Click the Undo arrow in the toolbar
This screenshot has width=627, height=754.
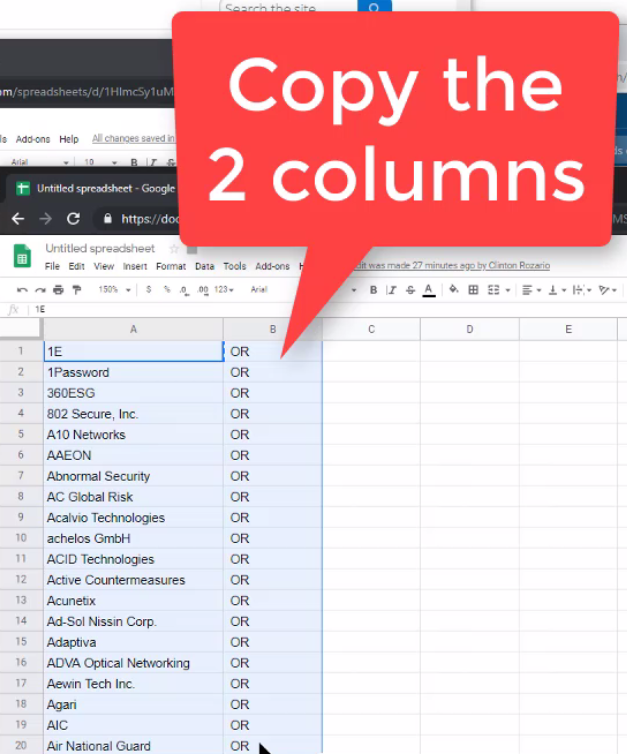tap(22, 290)
